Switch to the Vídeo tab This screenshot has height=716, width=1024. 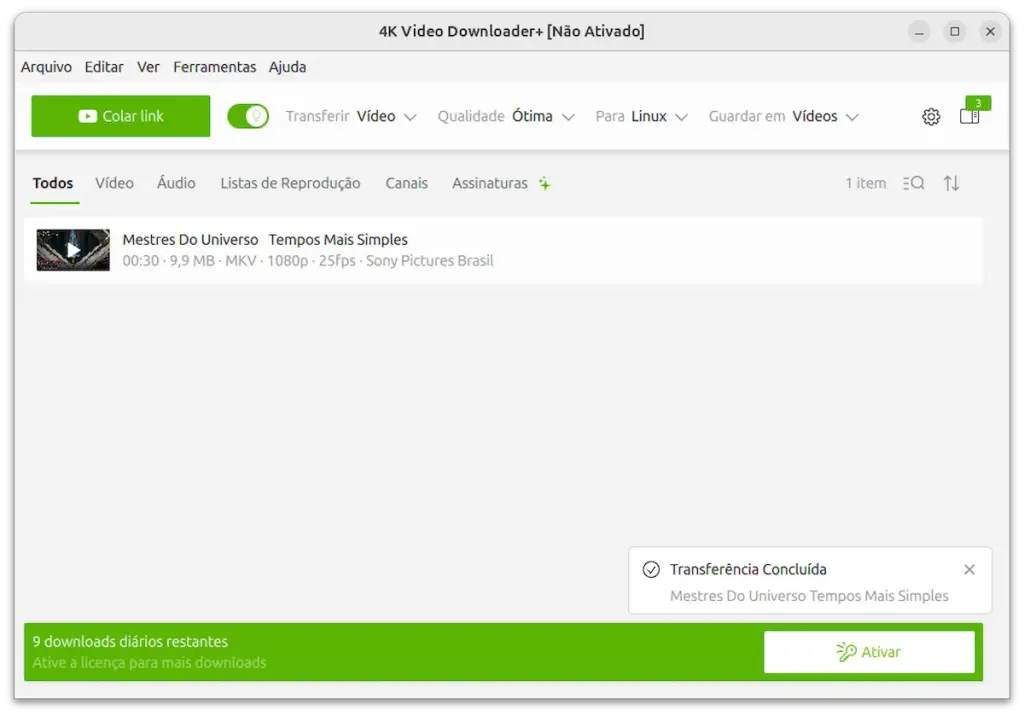point(114,184)
